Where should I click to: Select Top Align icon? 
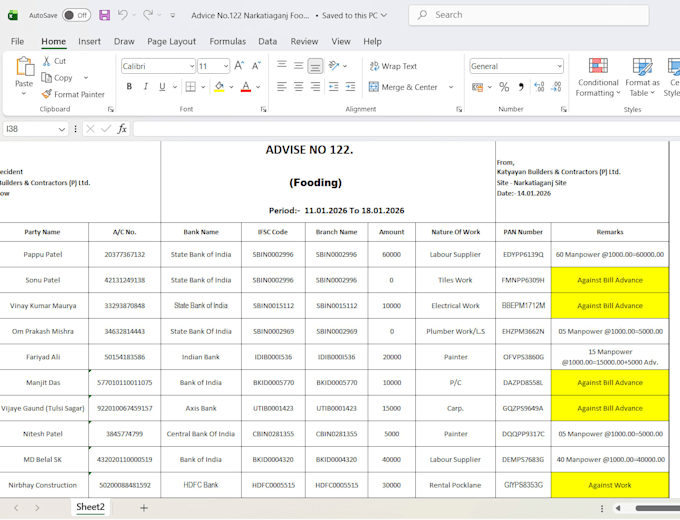[x=282, y=65]
